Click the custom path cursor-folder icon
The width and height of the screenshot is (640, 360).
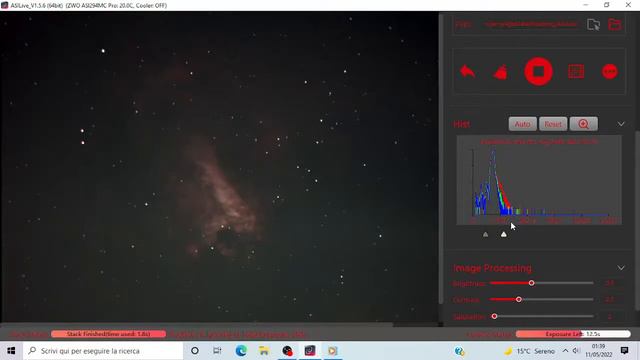pyautogui.click(x=593, y=24)
